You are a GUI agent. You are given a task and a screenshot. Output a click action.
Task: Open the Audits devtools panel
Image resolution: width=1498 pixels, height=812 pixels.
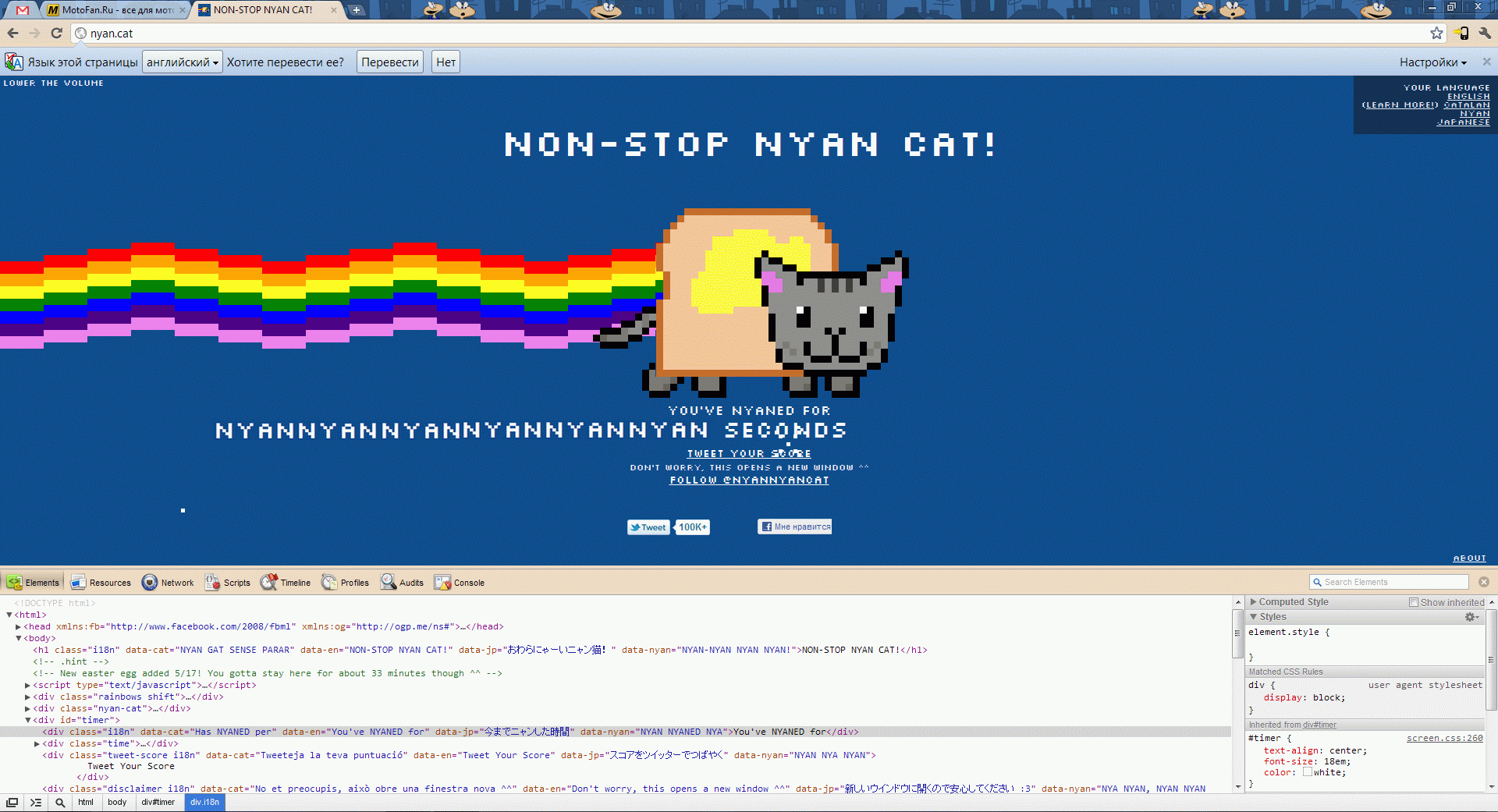(402, 582)
